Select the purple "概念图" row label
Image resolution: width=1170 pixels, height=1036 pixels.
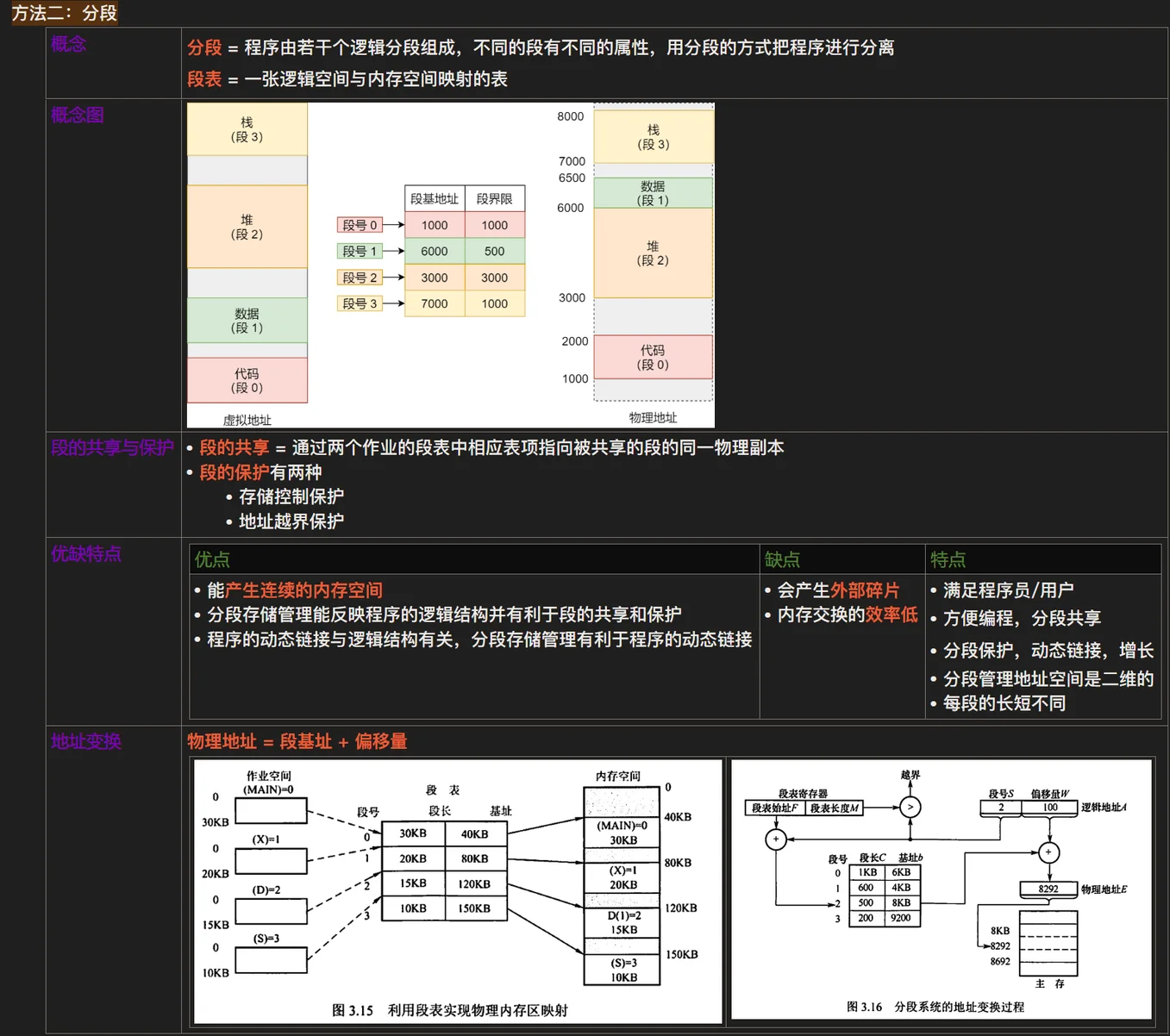(x=77, y=115)
